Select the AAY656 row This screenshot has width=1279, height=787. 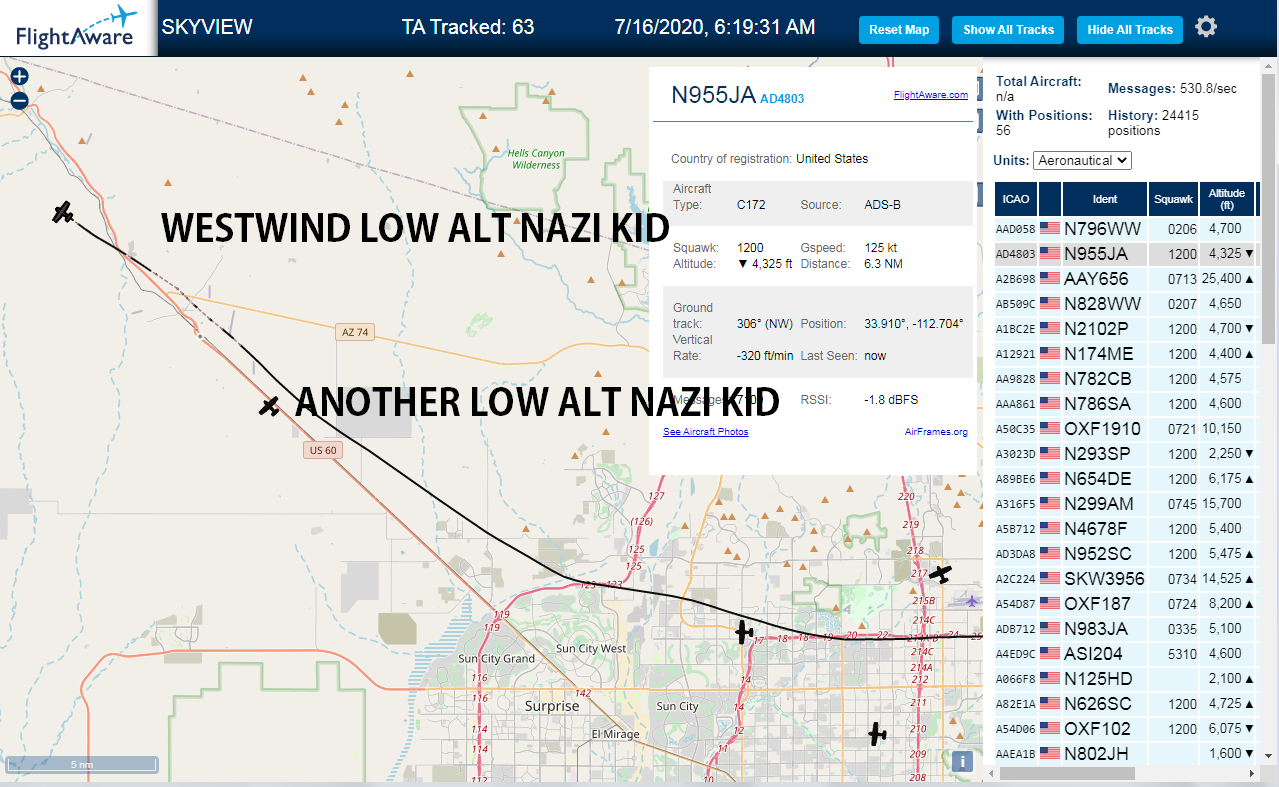point(1125,279)
